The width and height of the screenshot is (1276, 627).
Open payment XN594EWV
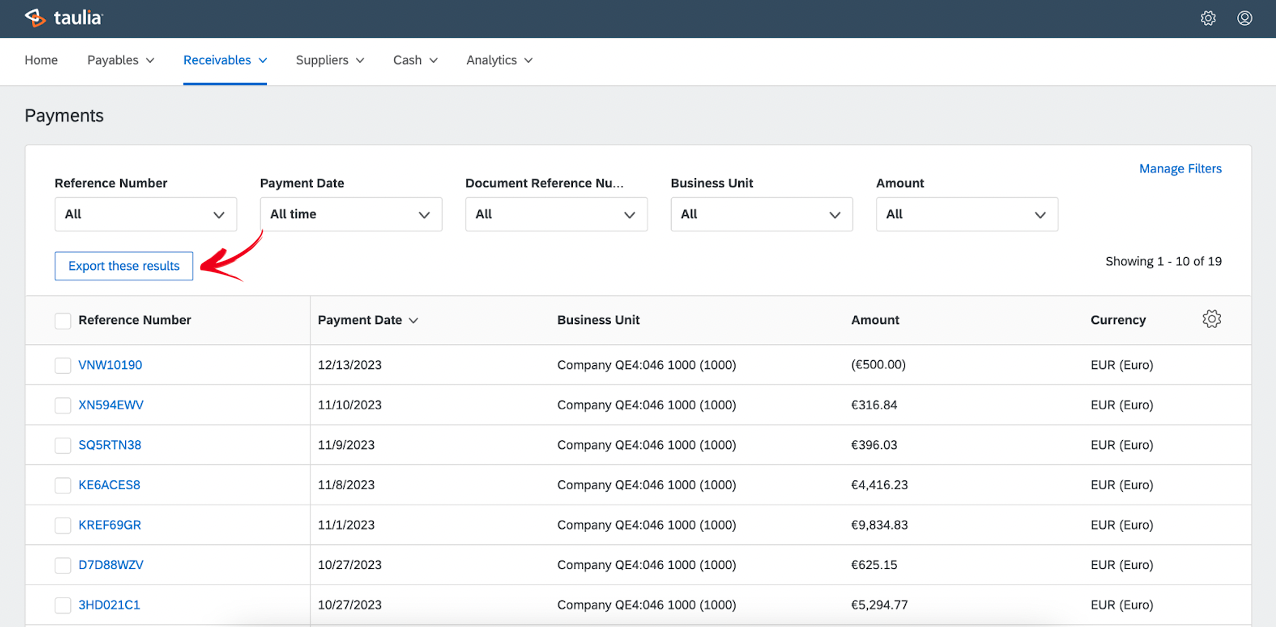point(111,405)
